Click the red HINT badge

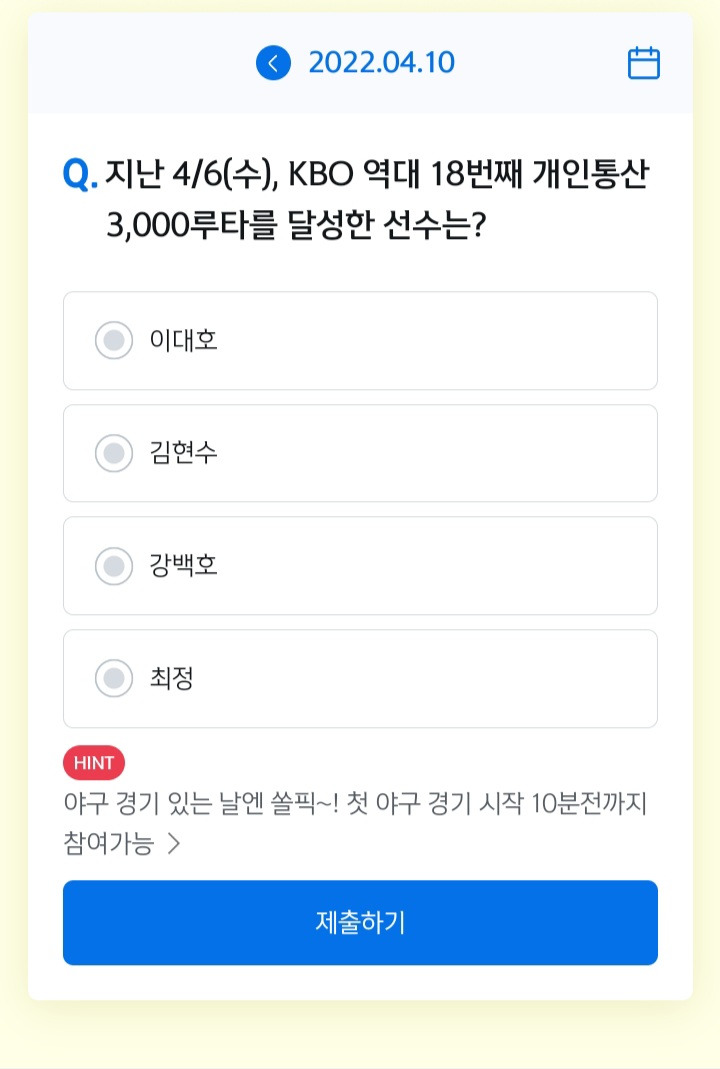(x=94, y=763)
